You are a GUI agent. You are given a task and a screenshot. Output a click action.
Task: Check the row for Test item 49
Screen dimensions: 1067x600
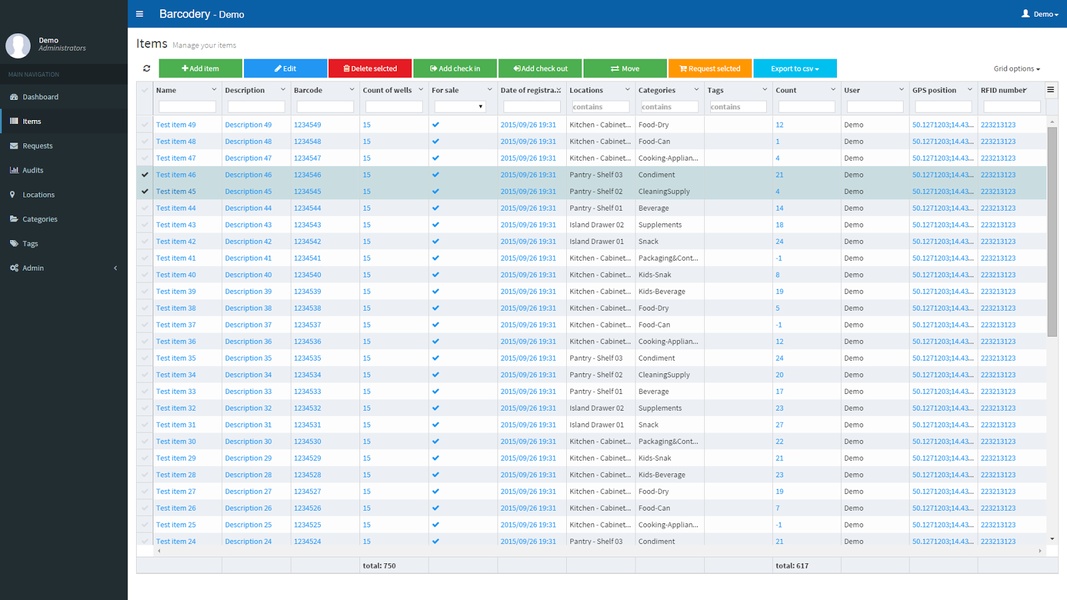[x=144, y=124]
